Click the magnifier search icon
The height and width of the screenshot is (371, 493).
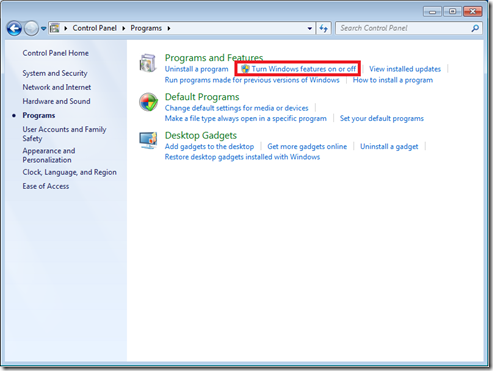475,28
